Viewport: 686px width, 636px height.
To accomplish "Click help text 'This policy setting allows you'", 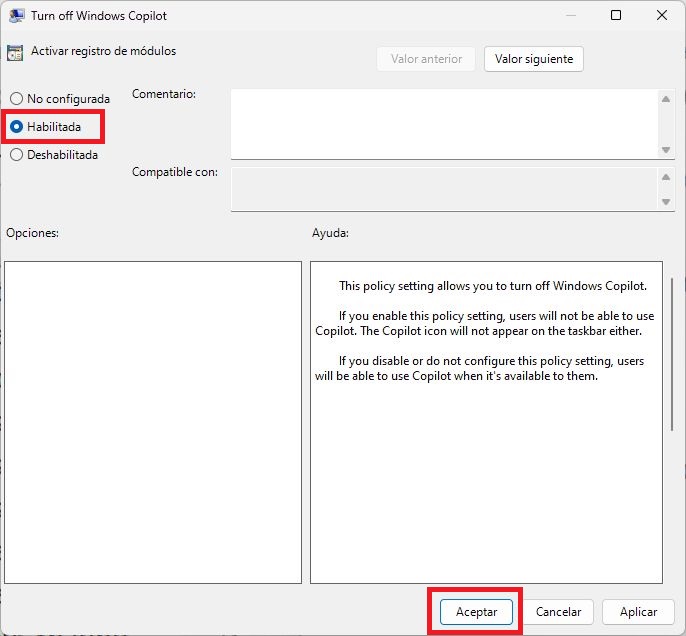I will pyautogui.click(x=492, y=286).
